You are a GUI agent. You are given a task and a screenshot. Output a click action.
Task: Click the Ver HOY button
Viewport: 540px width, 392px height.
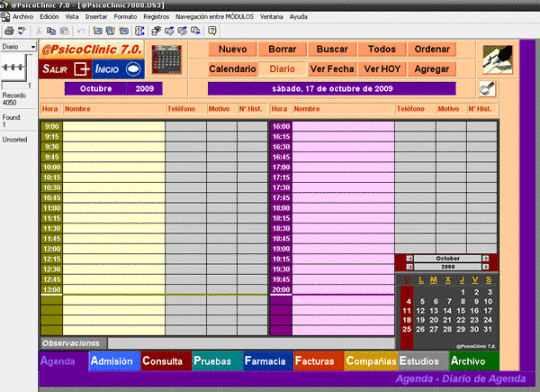pos(382,69)
